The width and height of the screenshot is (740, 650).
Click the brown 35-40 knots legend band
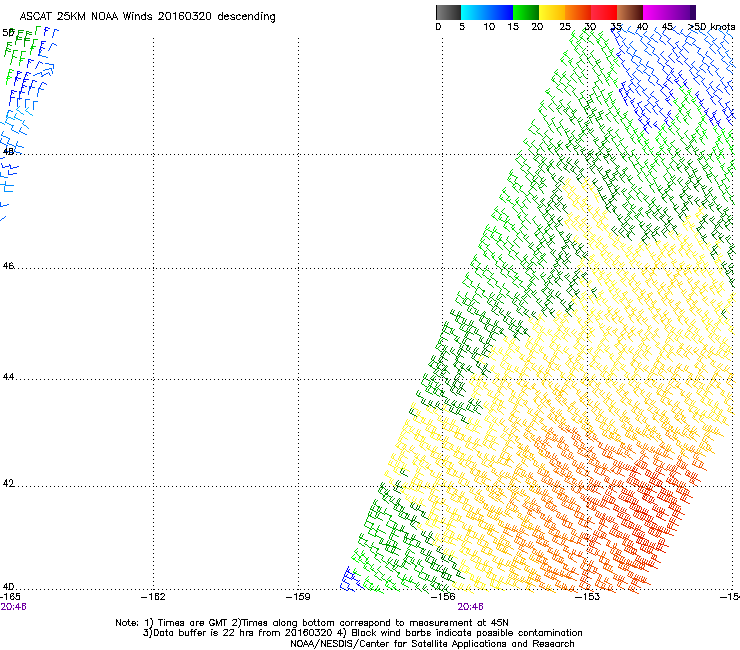[630, 12]
